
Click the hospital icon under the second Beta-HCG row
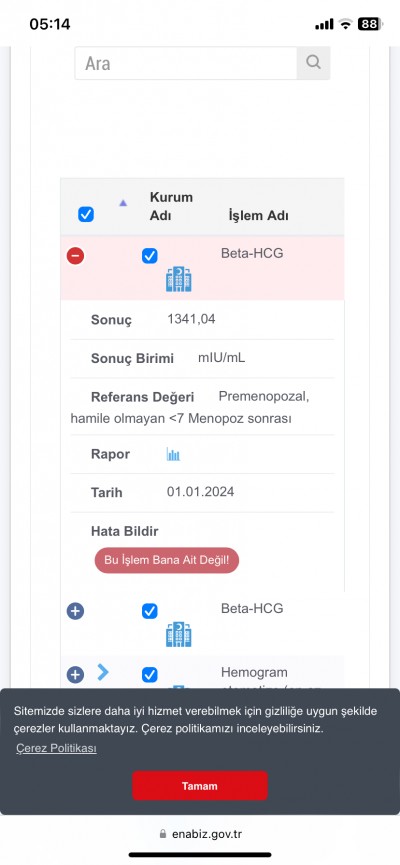[179, 634]
